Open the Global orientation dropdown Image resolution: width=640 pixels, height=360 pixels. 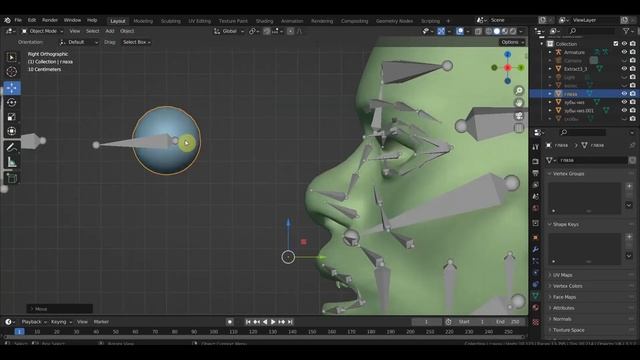tap(229, 31)
